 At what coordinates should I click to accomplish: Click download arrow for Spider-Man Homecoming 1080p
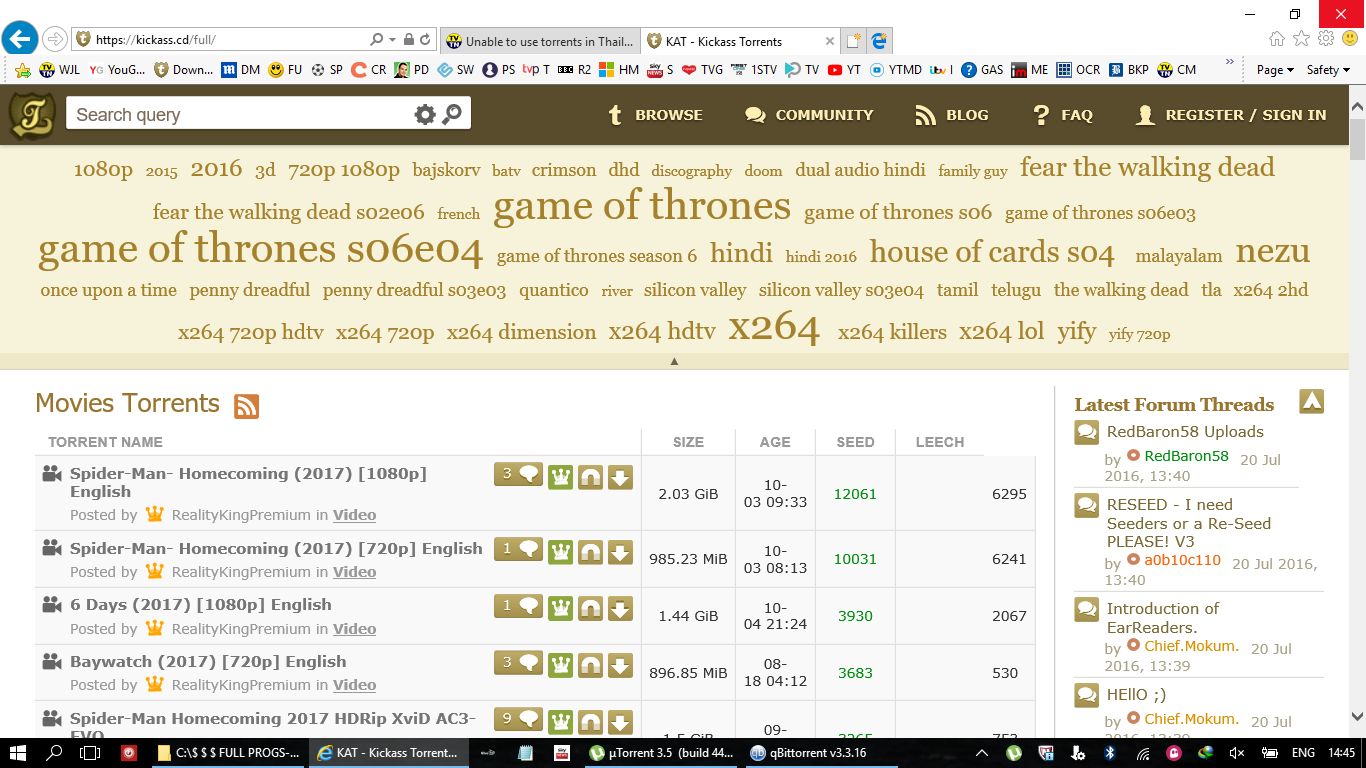coord(621,477)
